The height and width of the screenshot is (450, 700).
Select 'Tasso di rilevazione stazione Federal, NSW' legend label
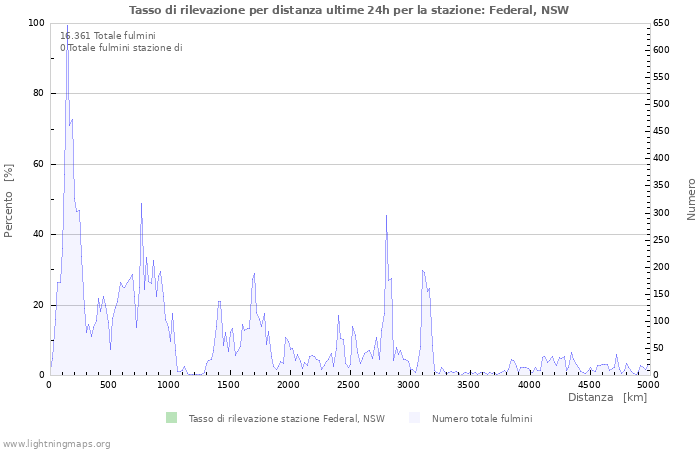pyautogui.click(x=286, y=419)
